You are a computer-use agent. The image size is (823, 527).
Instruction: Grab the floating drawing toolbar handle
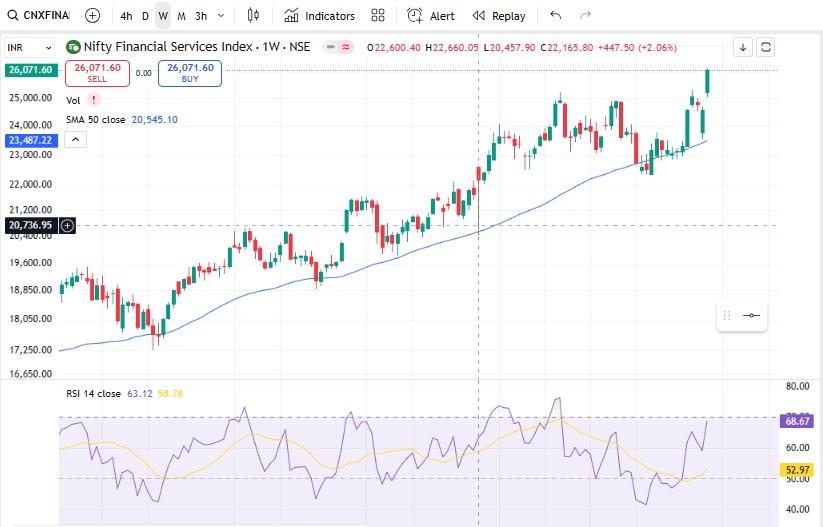click(x=727, y=315)
